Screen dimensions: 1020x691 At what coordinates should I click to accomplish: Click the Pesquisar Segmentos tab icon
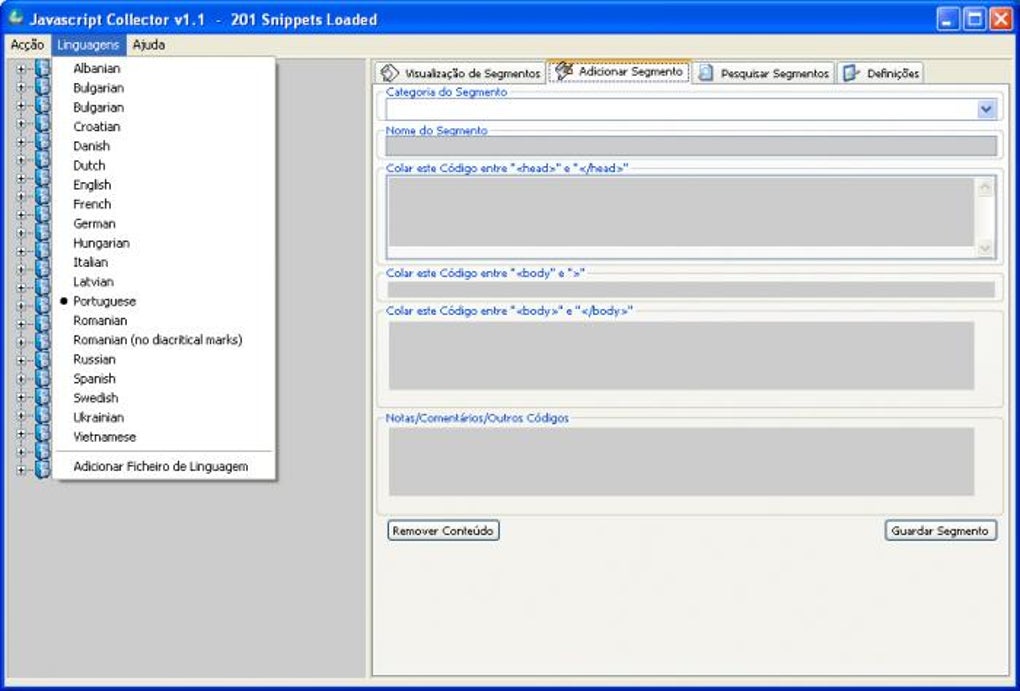coord(706,72)
